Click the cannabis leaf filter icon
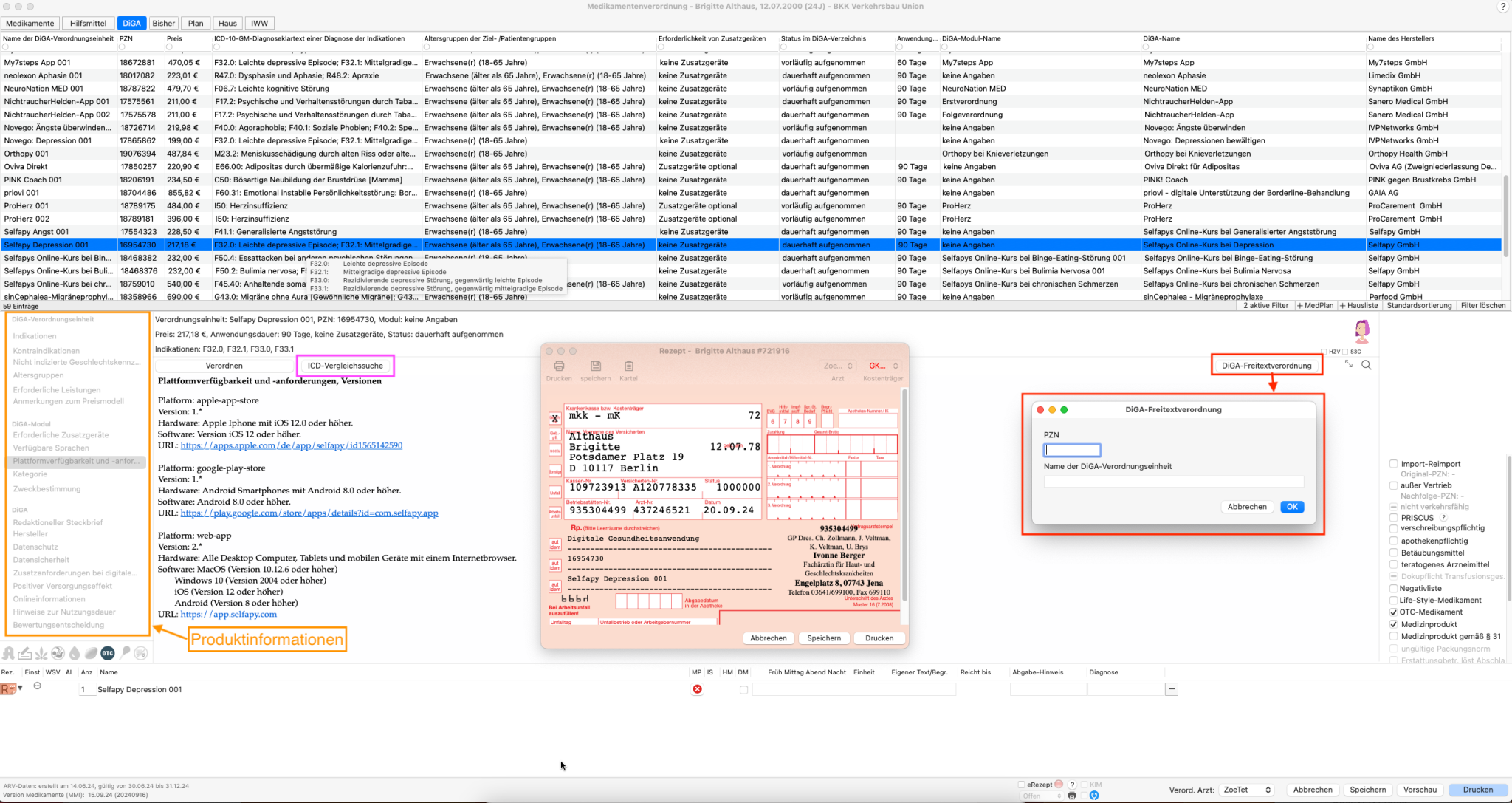The height and width of the screenshot is (803, 1512). point(41,653)
